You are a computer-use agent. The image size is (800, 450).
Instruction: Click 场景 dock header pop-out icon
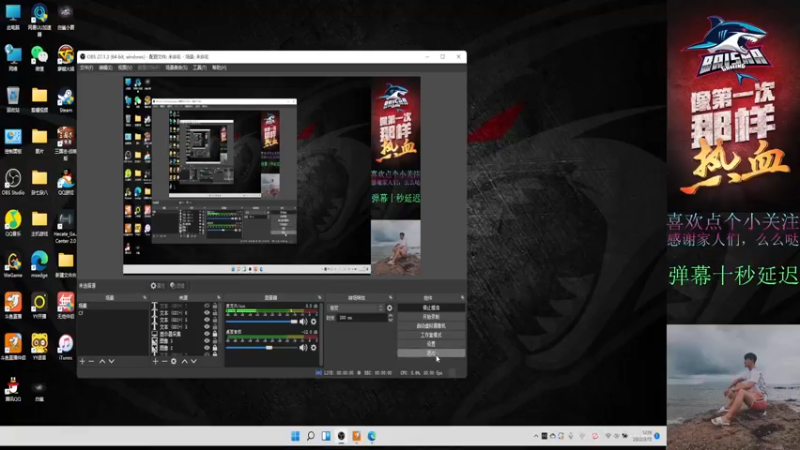click(145, 297)
